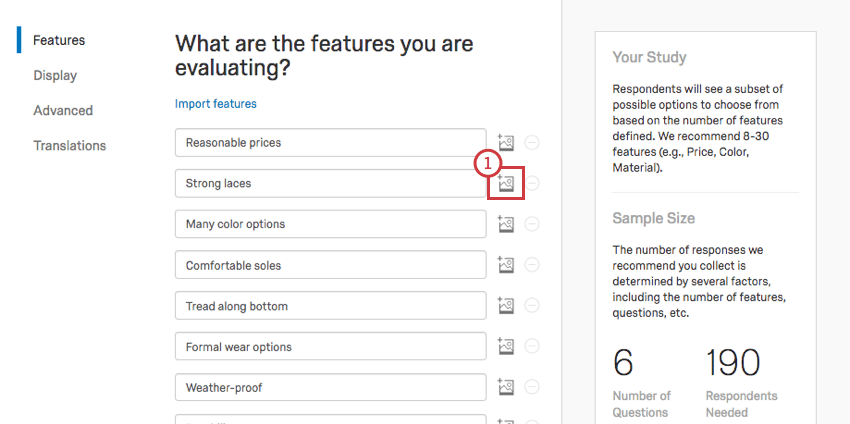Go to the Advanced section
This screenshot has height=424, width=850.
pyautogui.click(x=63, y=110)
